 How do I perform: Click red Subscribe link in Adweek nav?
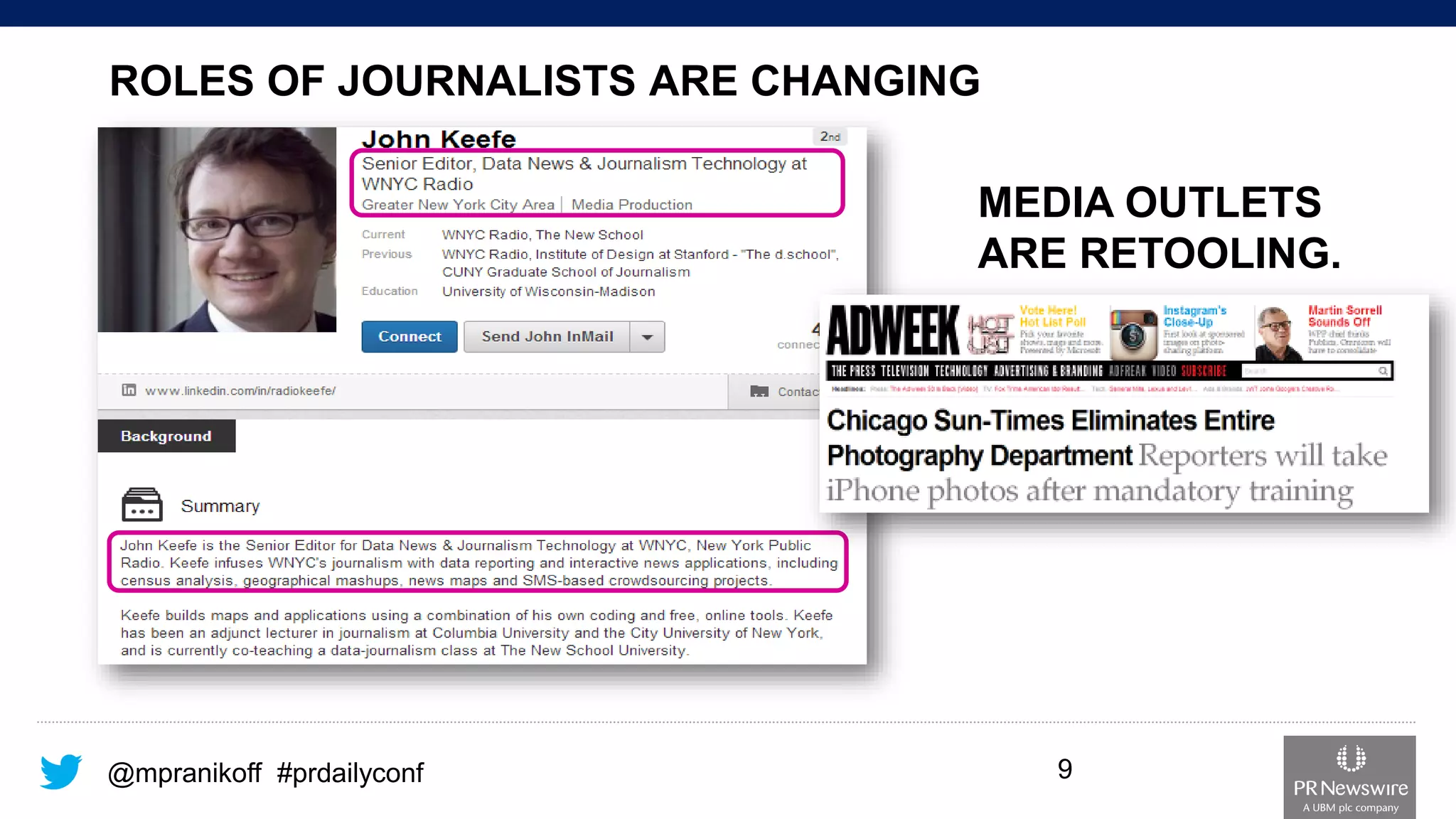point(1204,371)
